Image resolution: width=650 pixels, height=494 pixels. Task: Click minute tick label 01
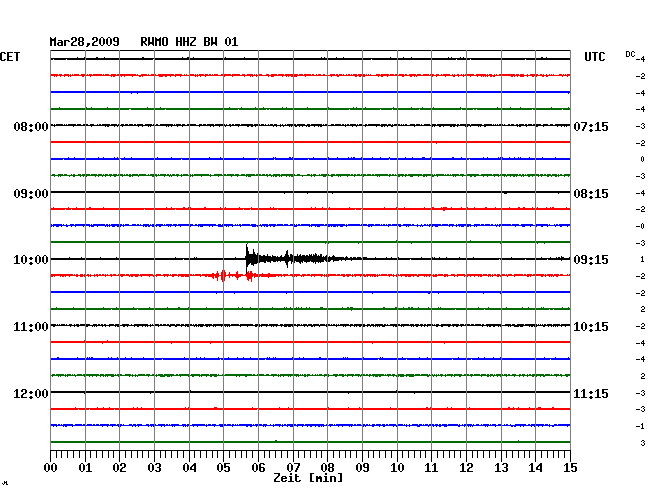(85, 468)
